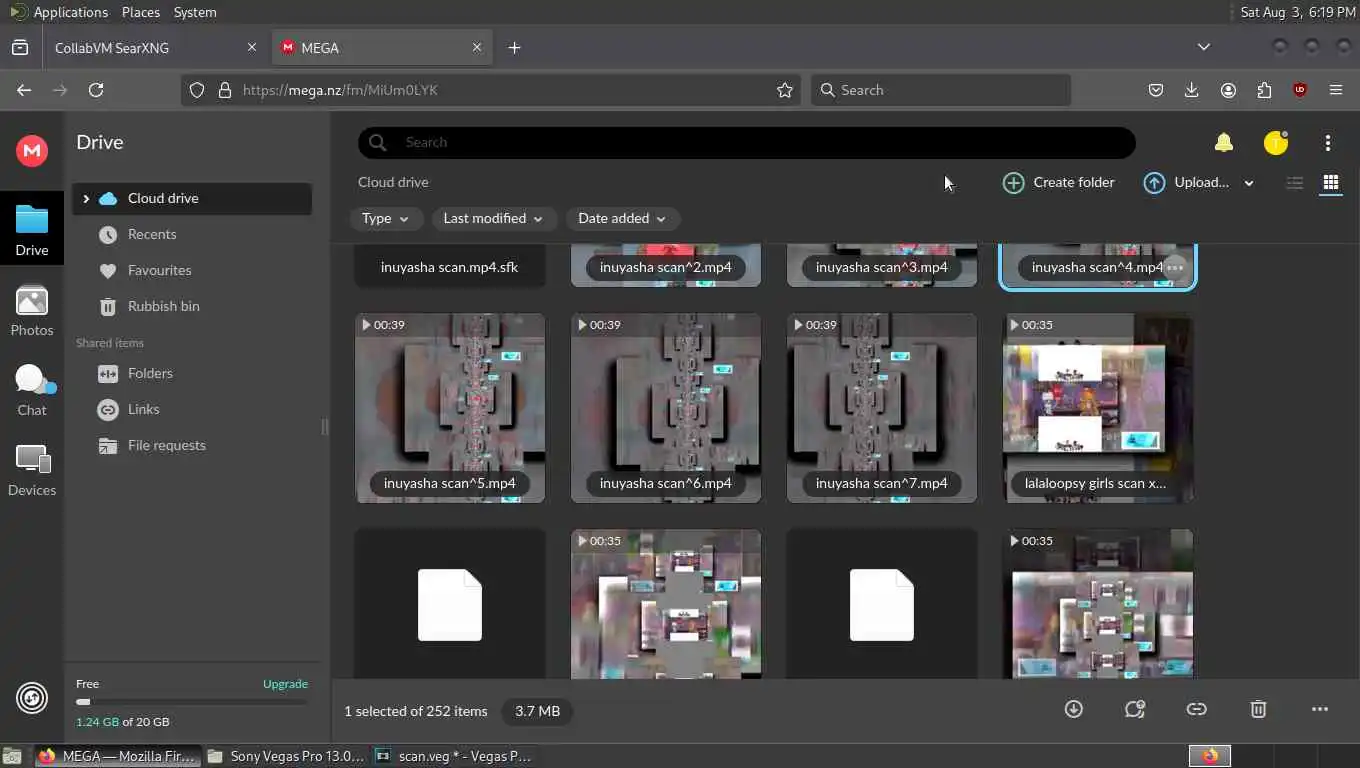Open the Last modified filter dropdown
Screen dimensions: 1360x768
[x=493, y=218]
